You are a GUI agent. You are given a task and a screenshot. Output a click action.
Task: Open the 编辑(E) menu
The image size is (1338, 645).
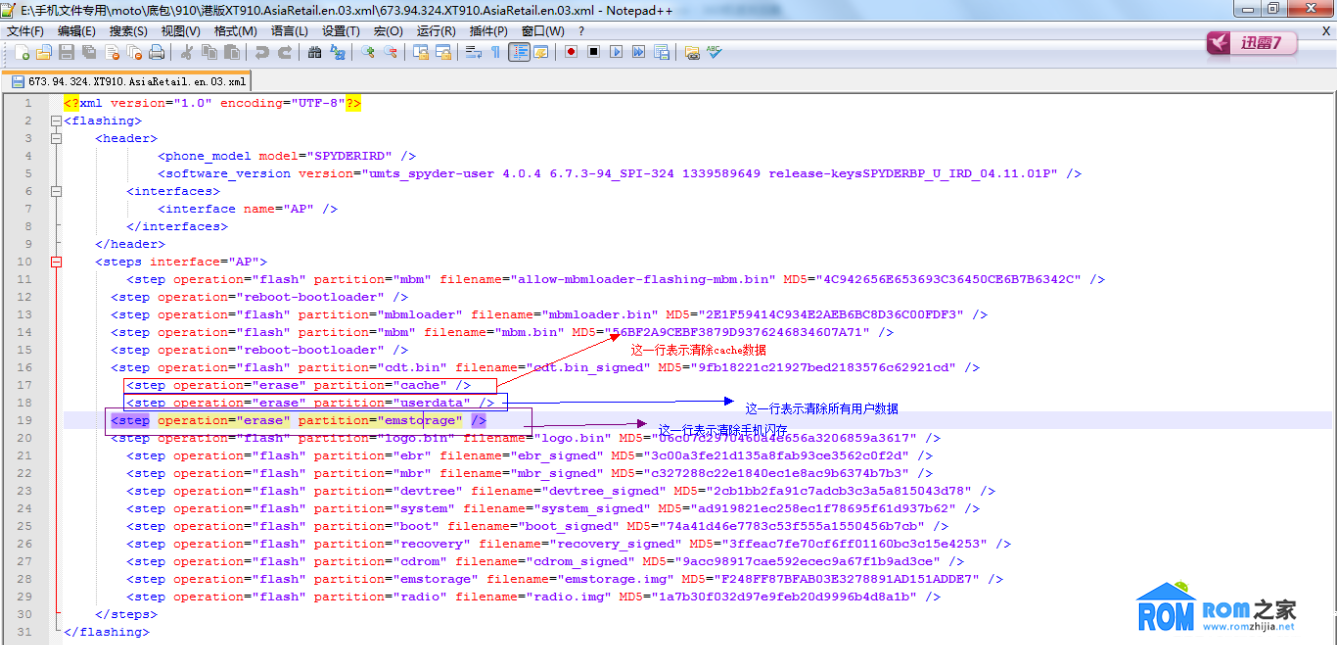[76, 31]
